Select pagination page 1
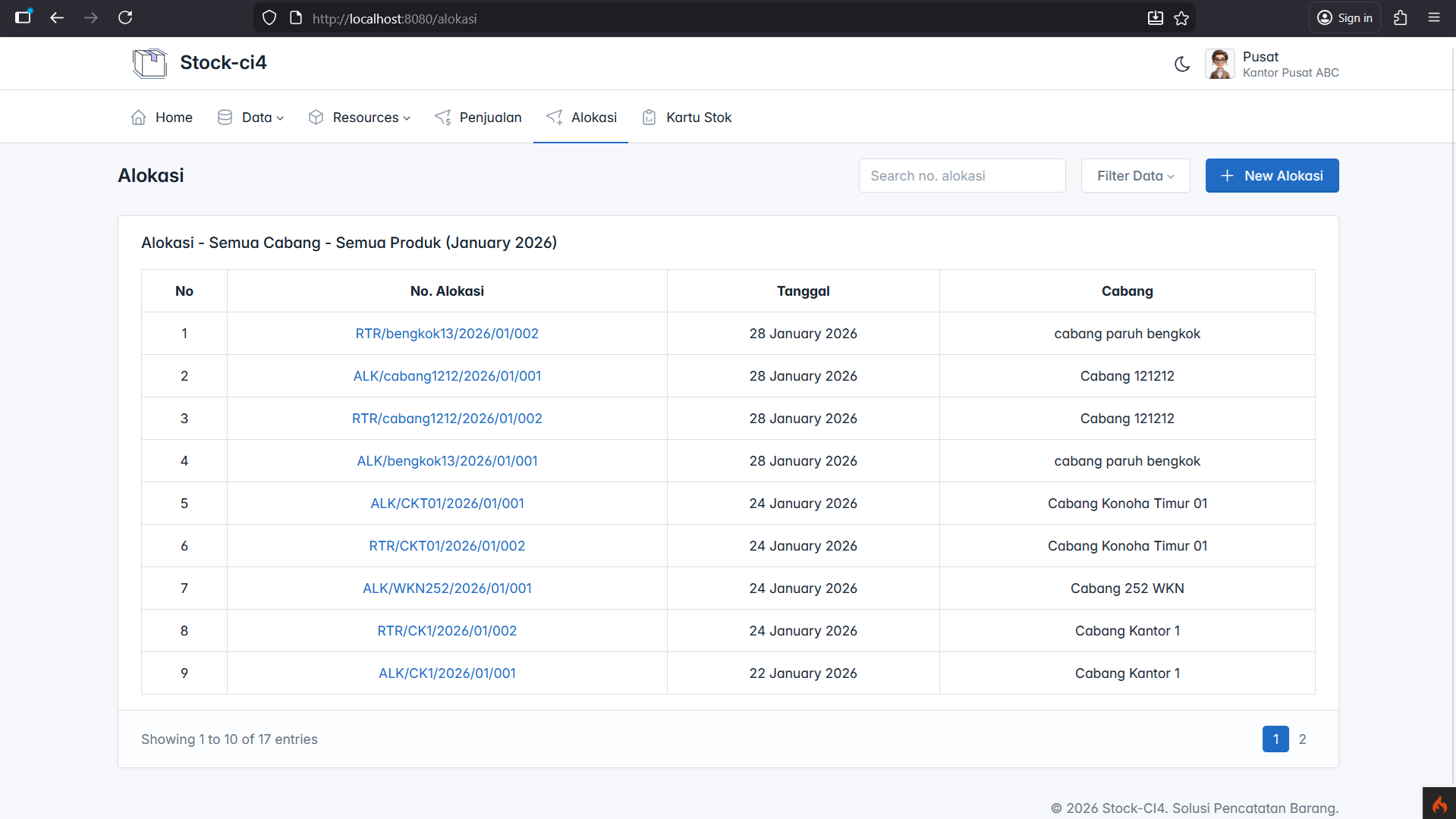The image size is (1456, 819). click(x=1275, y=739)
